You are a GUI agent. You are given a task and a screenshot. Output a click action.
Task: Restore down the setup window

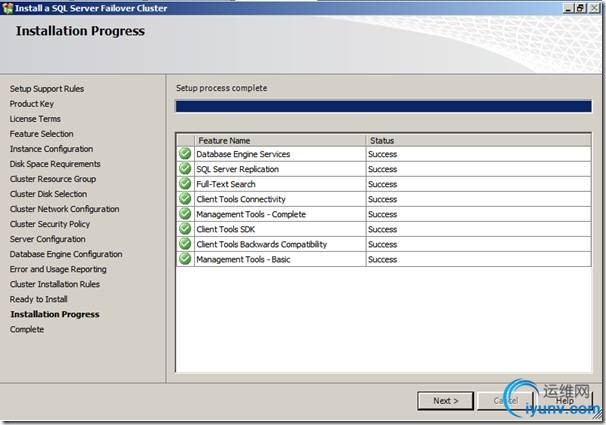[580, 8]
